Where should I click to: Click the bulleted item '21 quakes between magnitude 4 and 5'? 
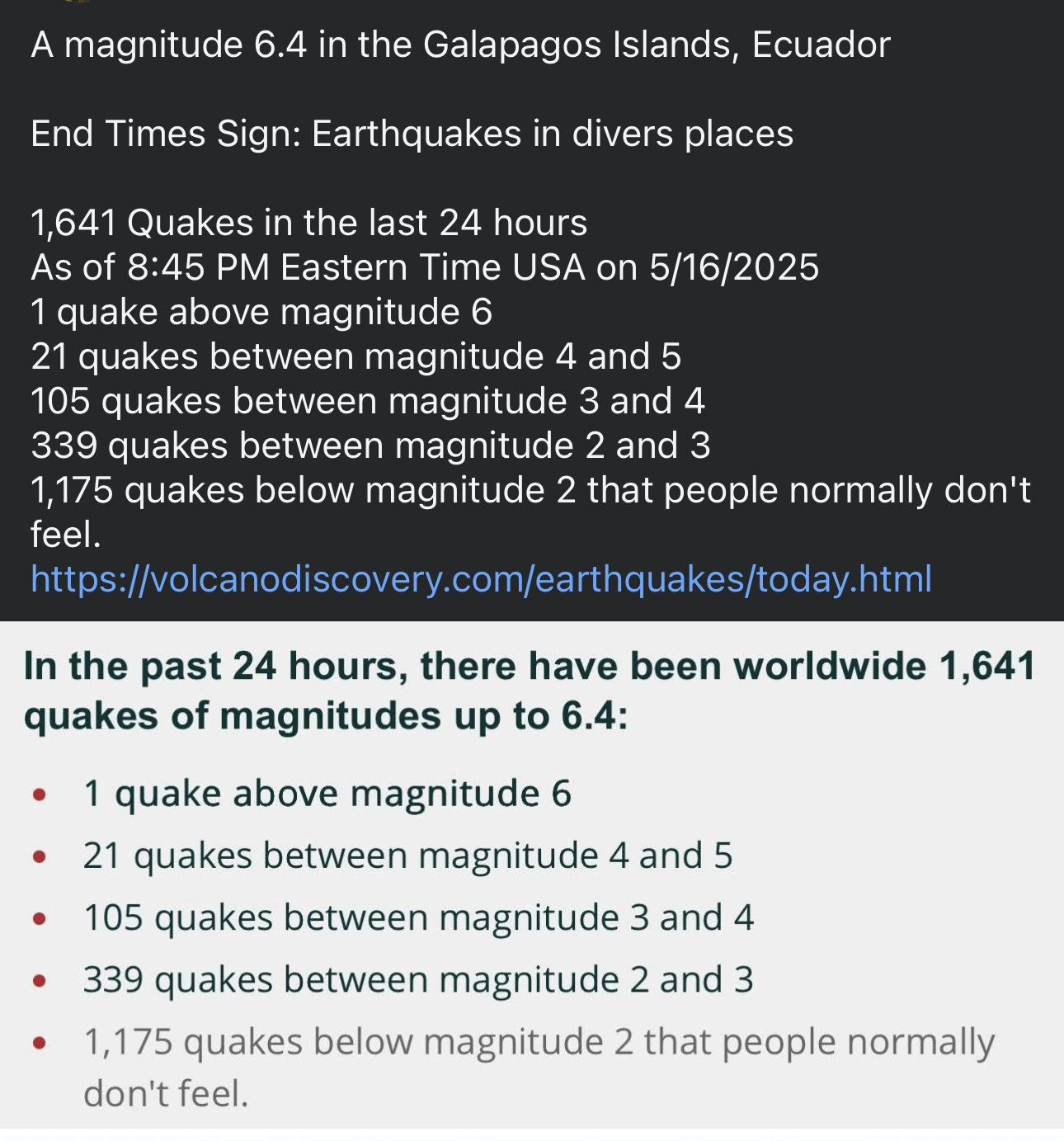pos(407,856)
